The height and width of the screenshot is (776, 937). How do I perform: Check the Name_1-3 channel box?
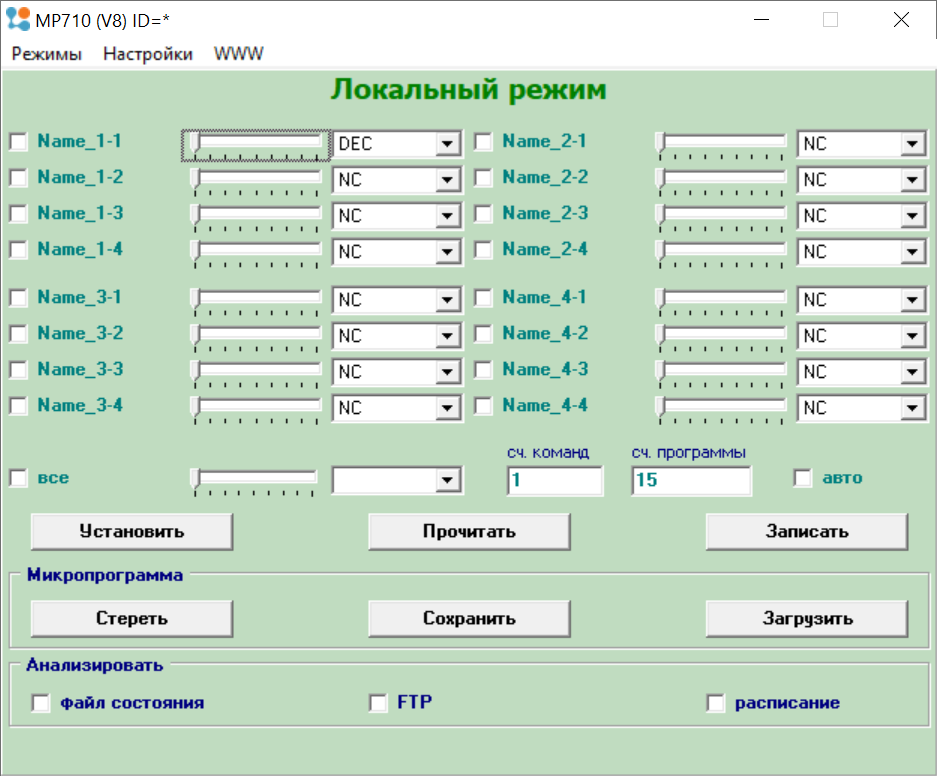19,214
